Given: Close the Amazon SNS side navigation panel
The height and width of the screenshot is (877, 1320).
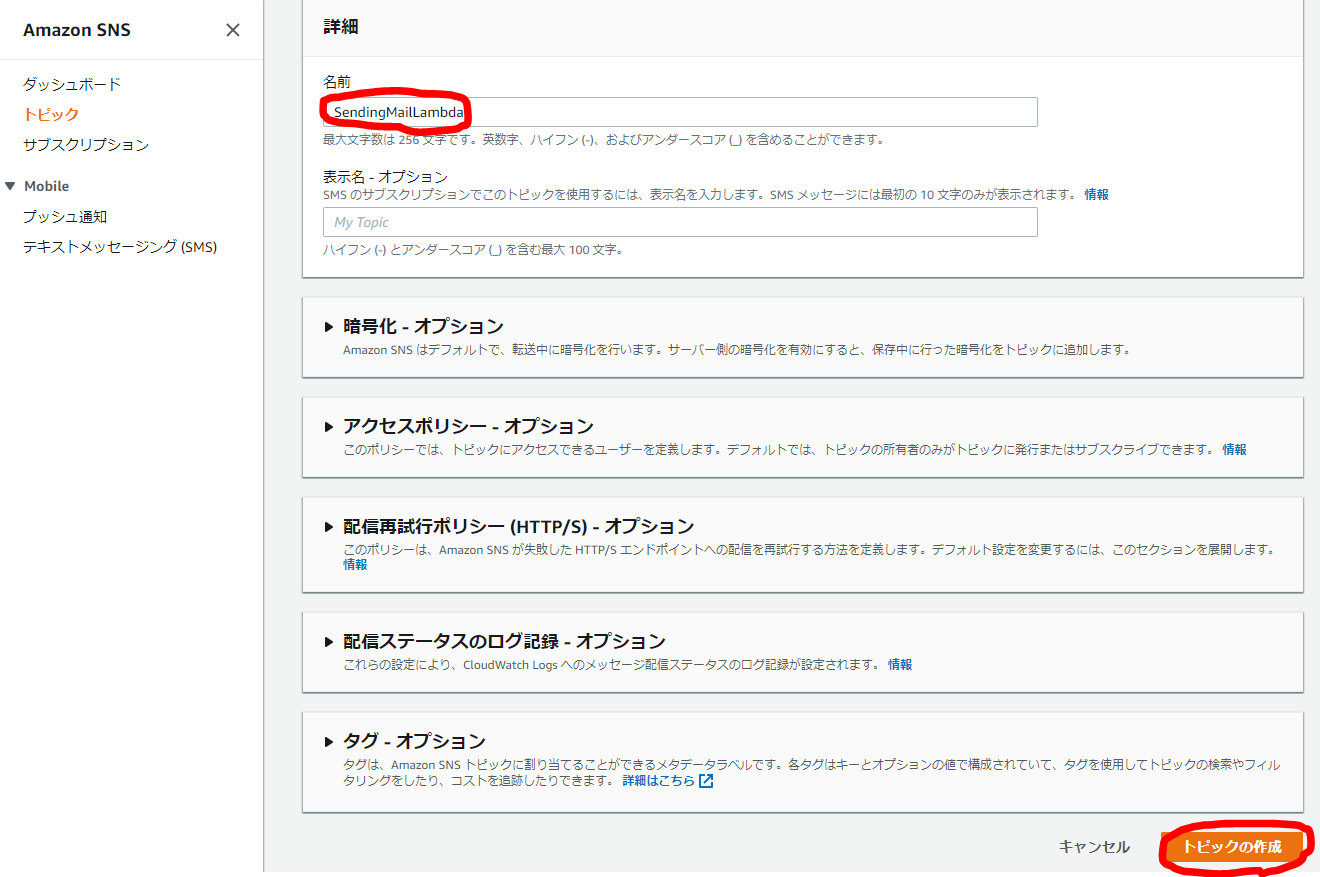Looking at the screenshot, I should point(233,30).
